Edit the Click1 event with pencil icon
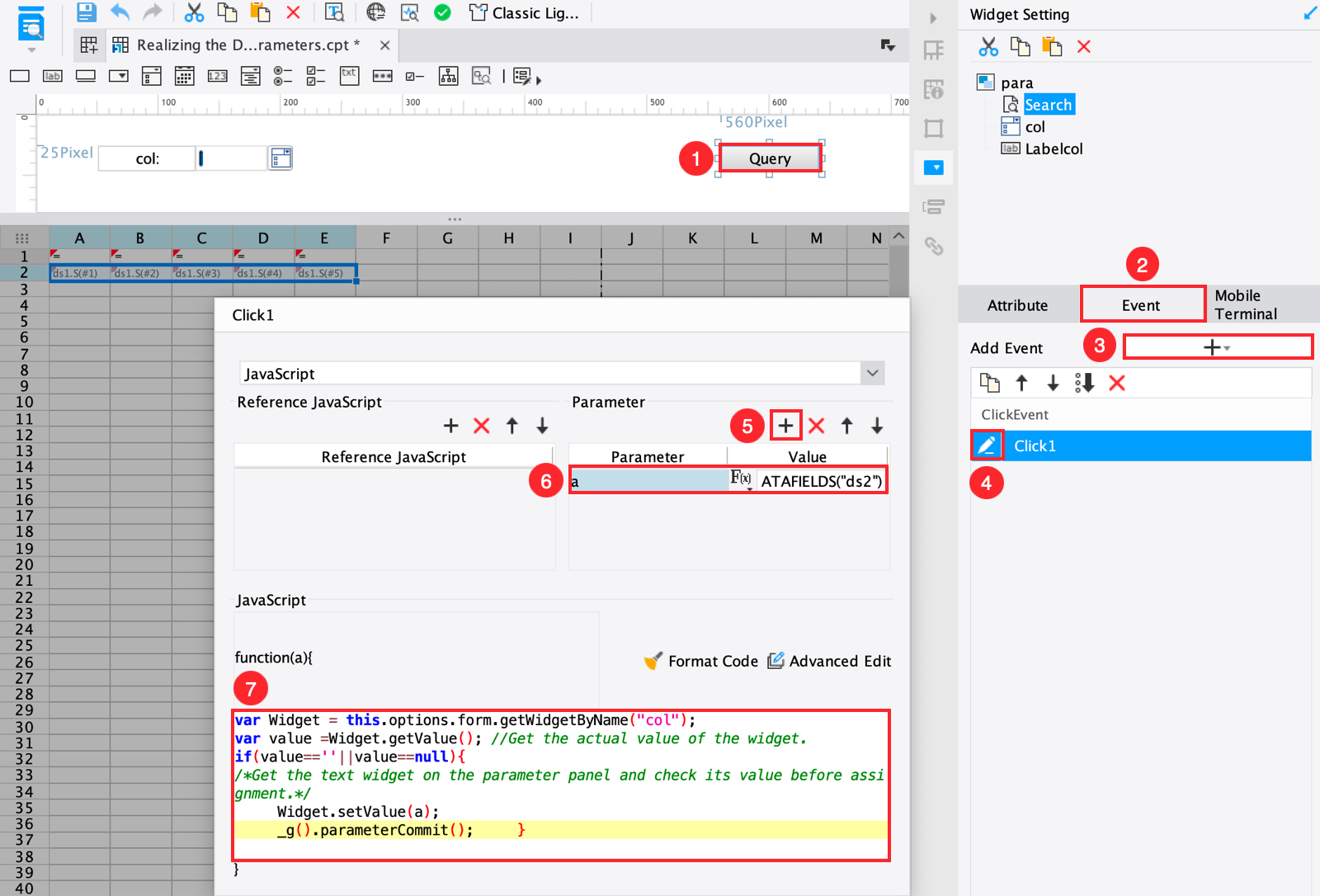This screenshot has width=1320, height=896. [x=987, y=446]
